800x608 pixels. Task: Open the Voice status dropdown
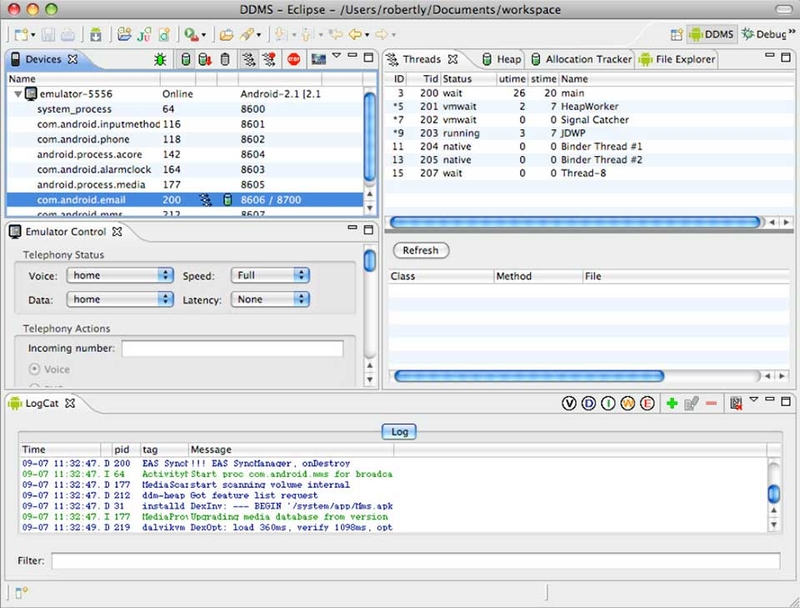click(120, 275)
